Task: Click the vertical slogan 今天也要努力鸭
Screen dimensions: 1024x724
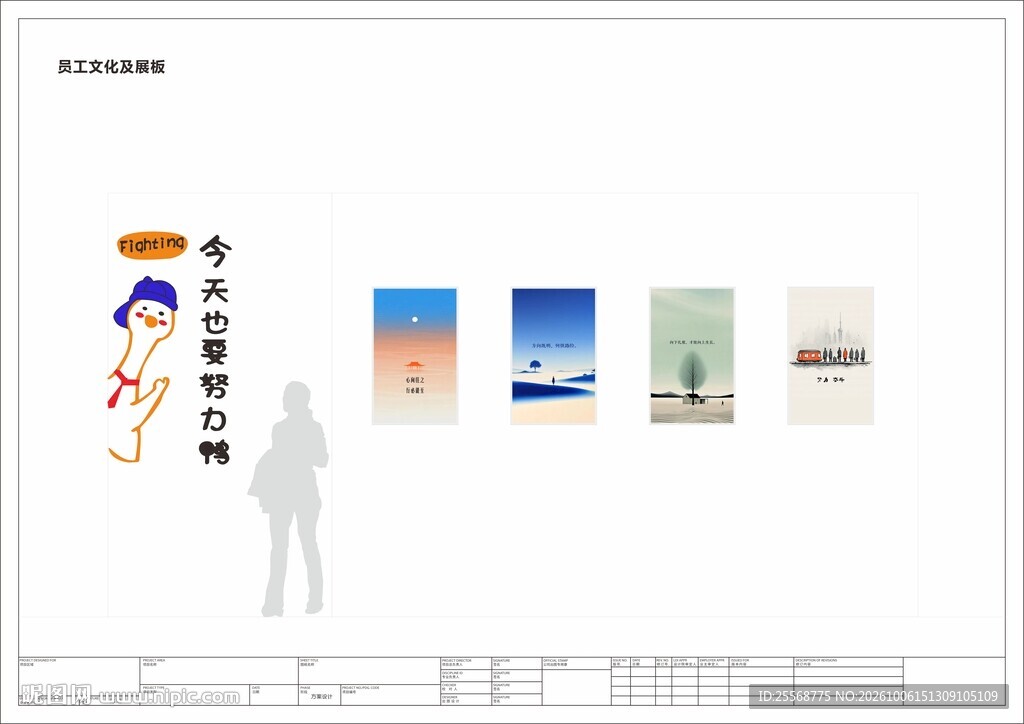Action: pyautogui.click(x=215, y=349)
